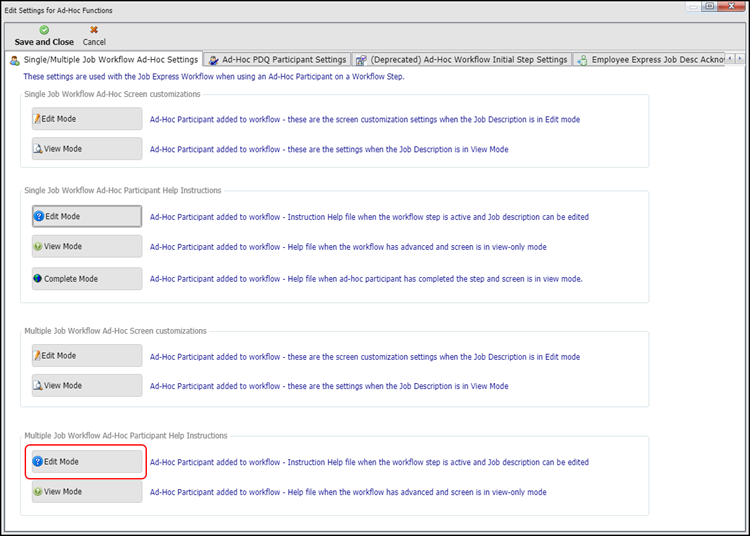
Task: Click View Mode under Single Job Screen customizations
Action: pyautogui.click(x=87, y=148)
